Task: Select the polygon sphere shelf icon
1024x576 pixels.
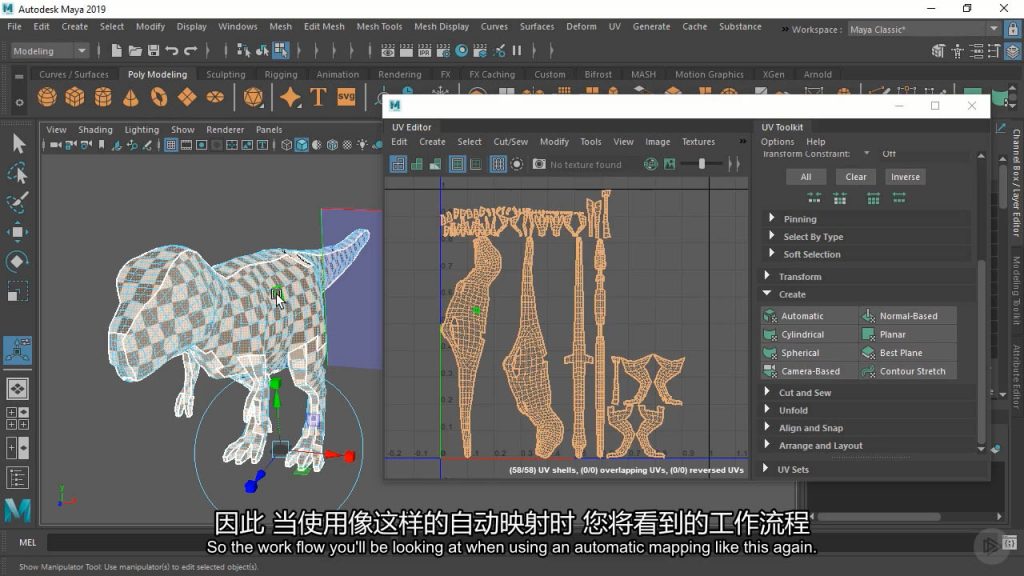Action: [x=47, y=97]
